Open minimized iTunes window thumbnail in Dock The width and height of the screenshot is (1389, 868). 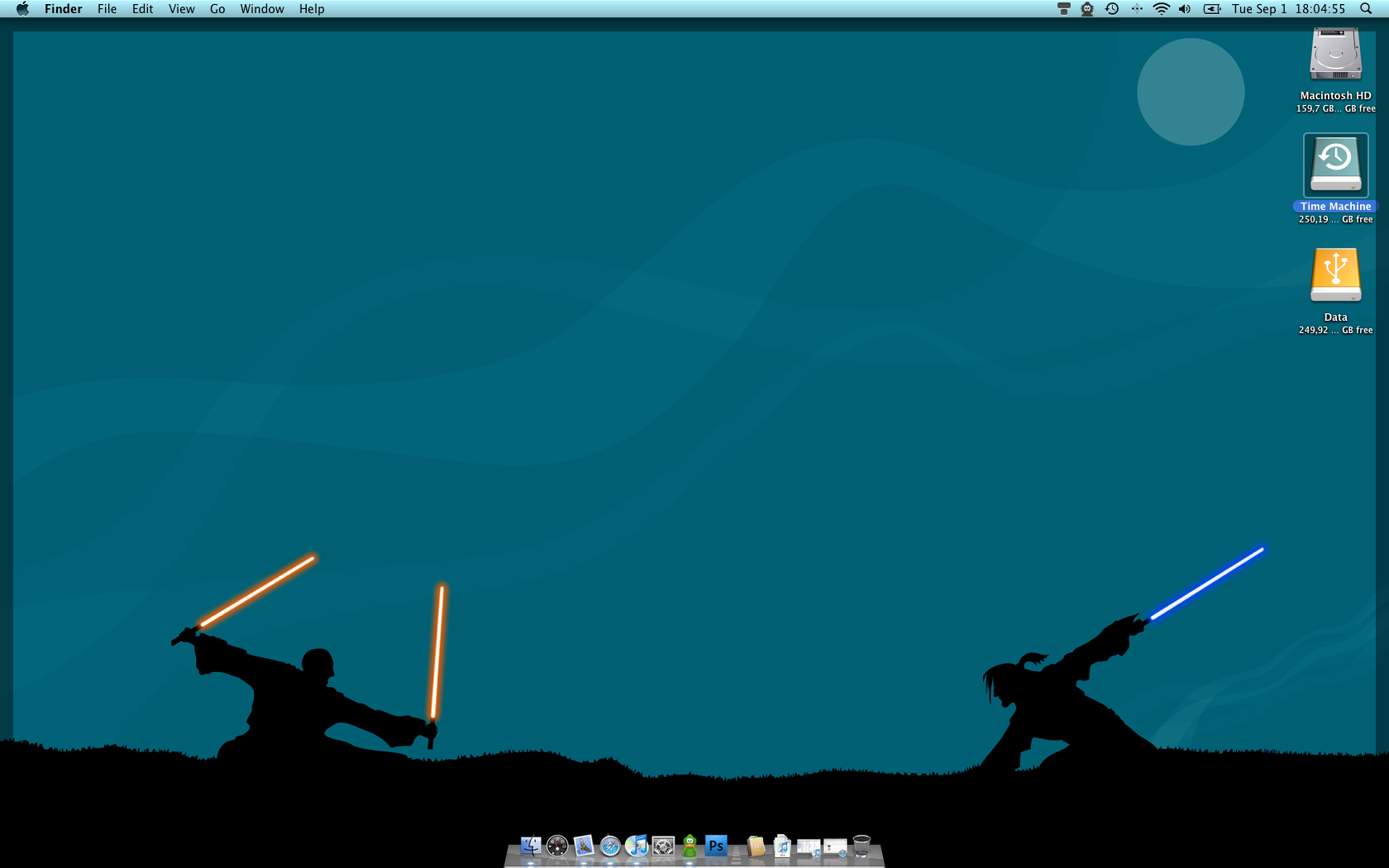coord(809,848)
